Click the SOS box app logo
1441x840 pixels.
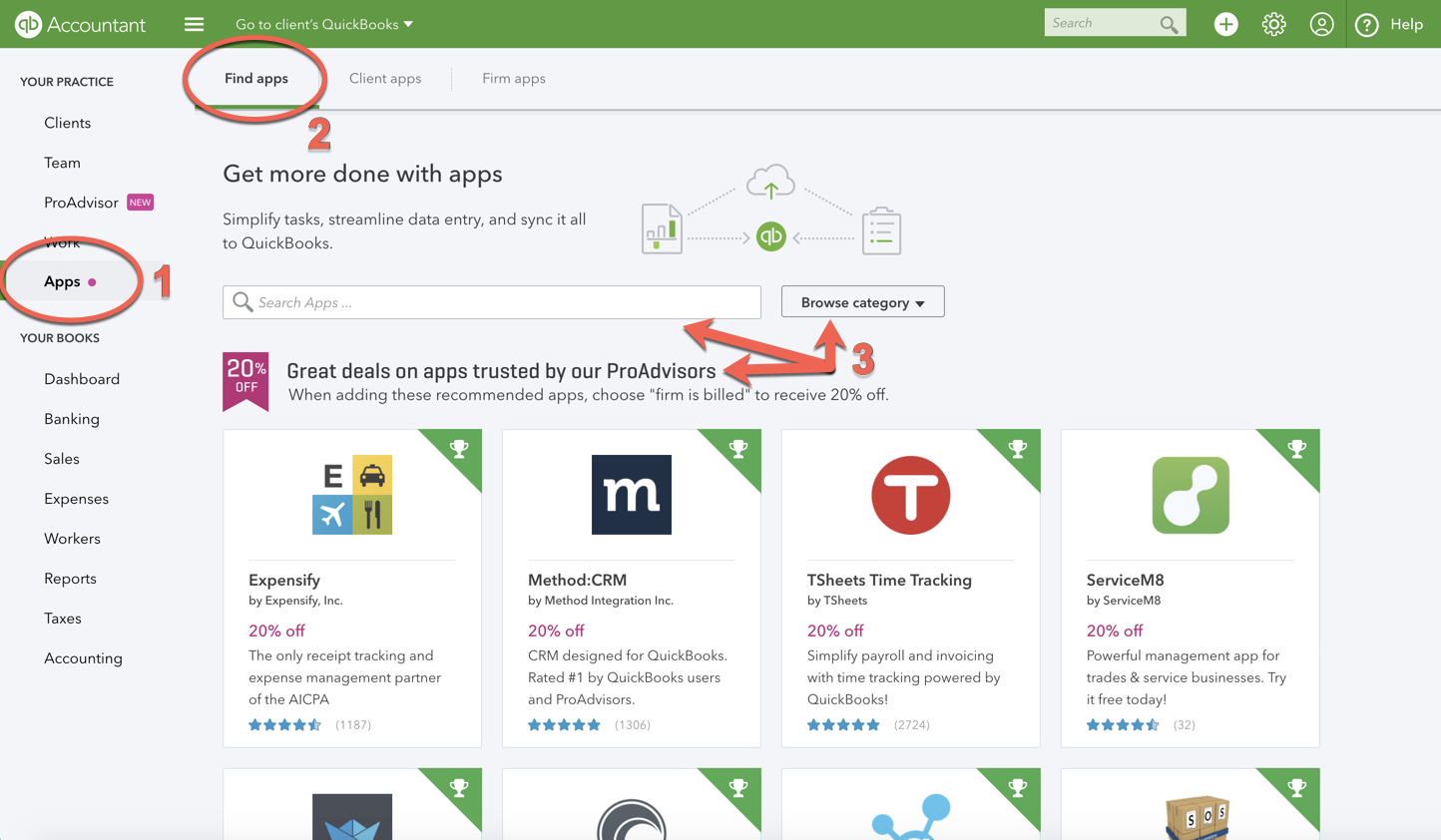[1196, 818]
